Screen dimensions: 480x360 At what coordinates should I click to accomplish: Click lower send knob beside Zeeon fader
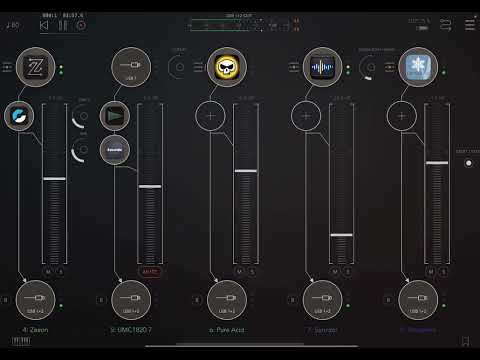[81, 150]
